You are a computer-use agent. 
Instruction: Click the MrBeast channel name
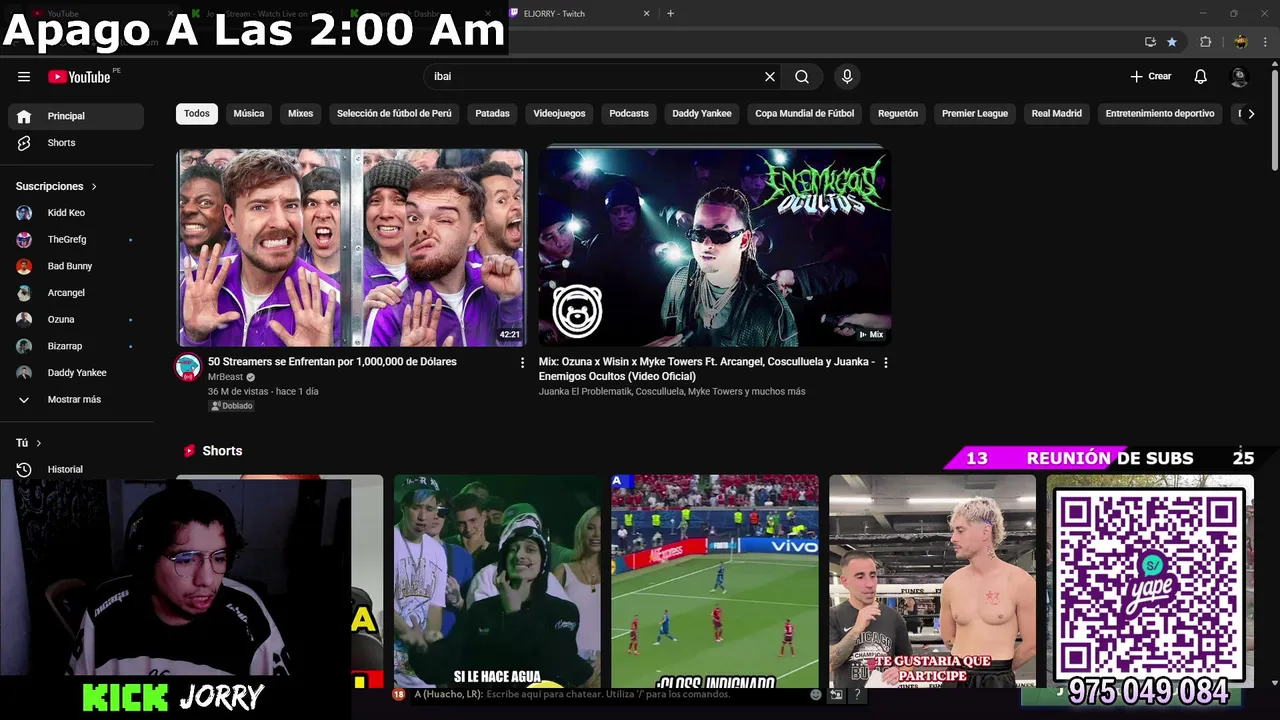click(x=226, y=377)
